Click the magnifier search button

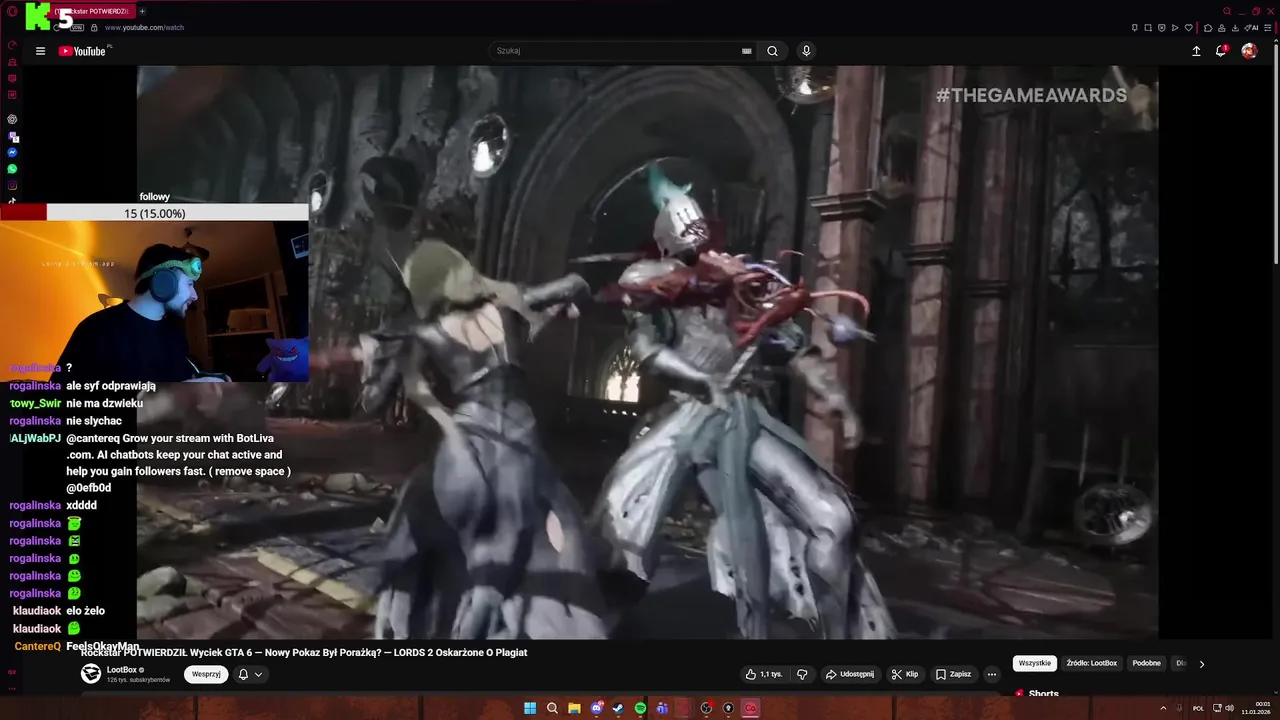pyautogui.click(x=772, y=51)
